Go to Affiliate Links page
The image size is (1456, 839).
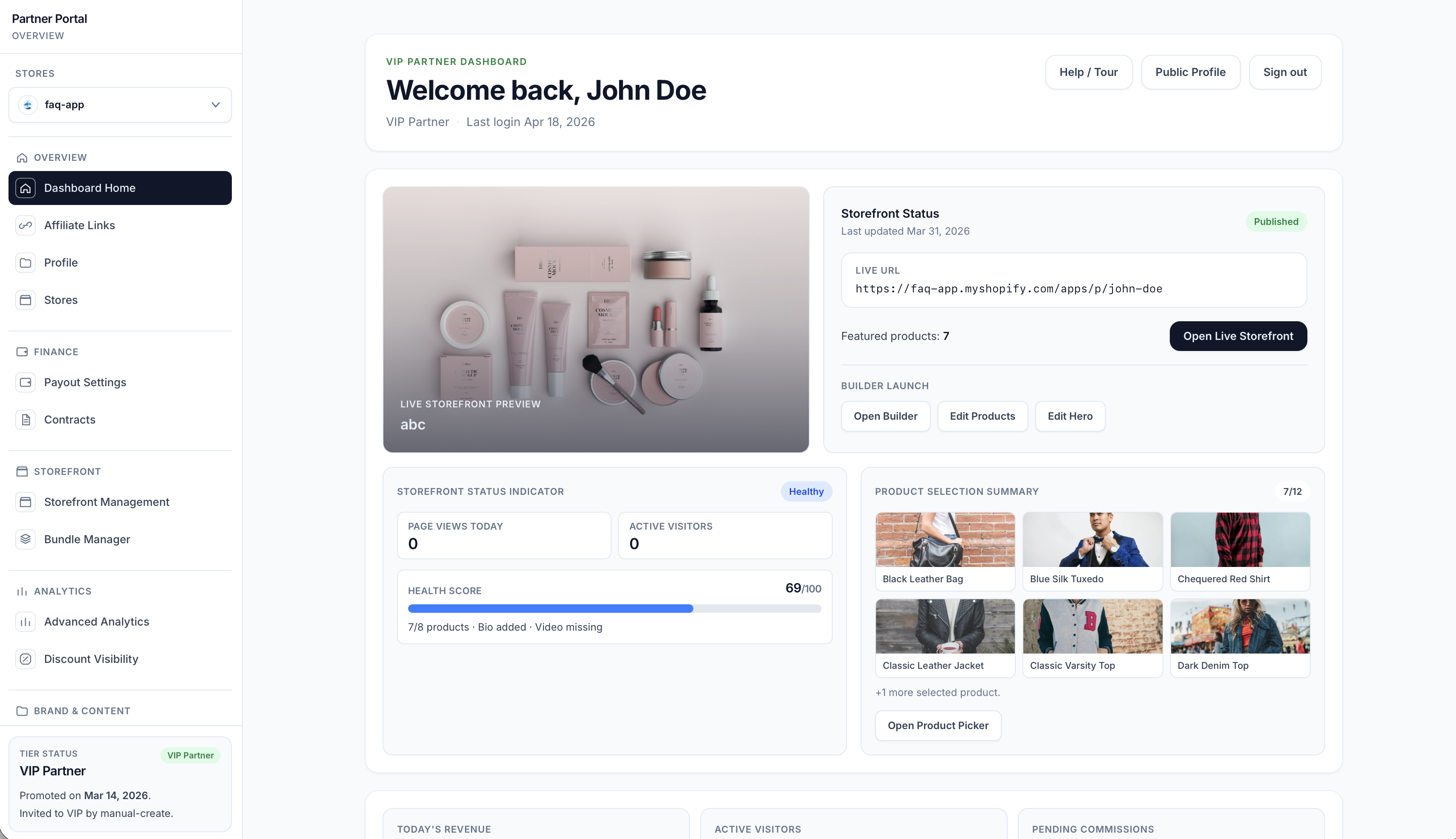click(x=120, y=225)
